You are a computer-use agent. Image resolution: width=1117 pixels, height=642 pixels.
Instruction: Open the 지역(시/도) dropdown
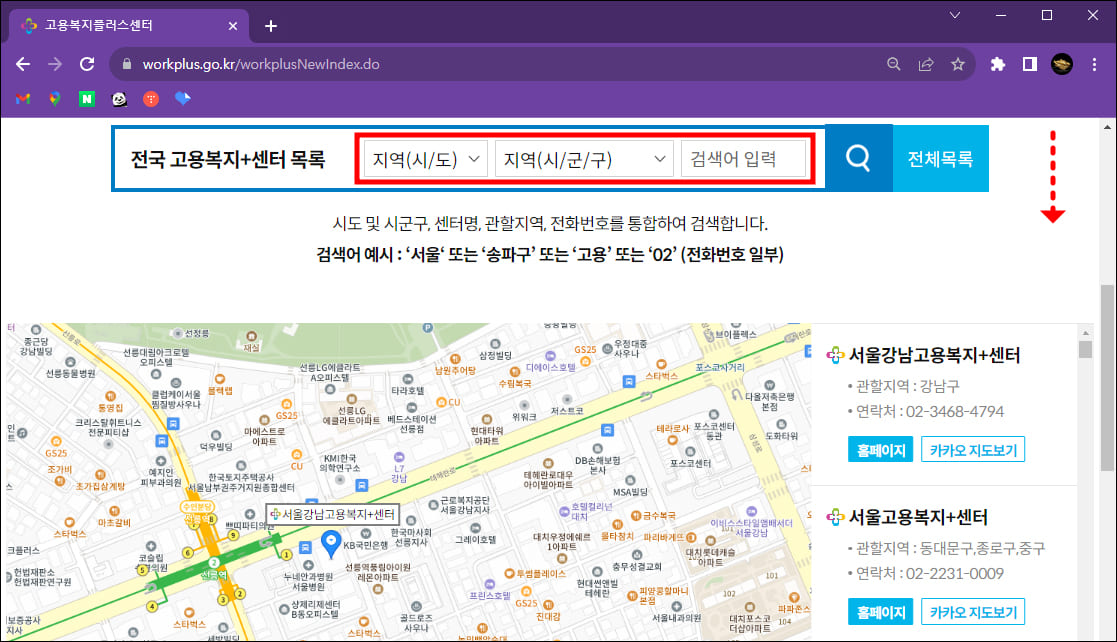422,158
